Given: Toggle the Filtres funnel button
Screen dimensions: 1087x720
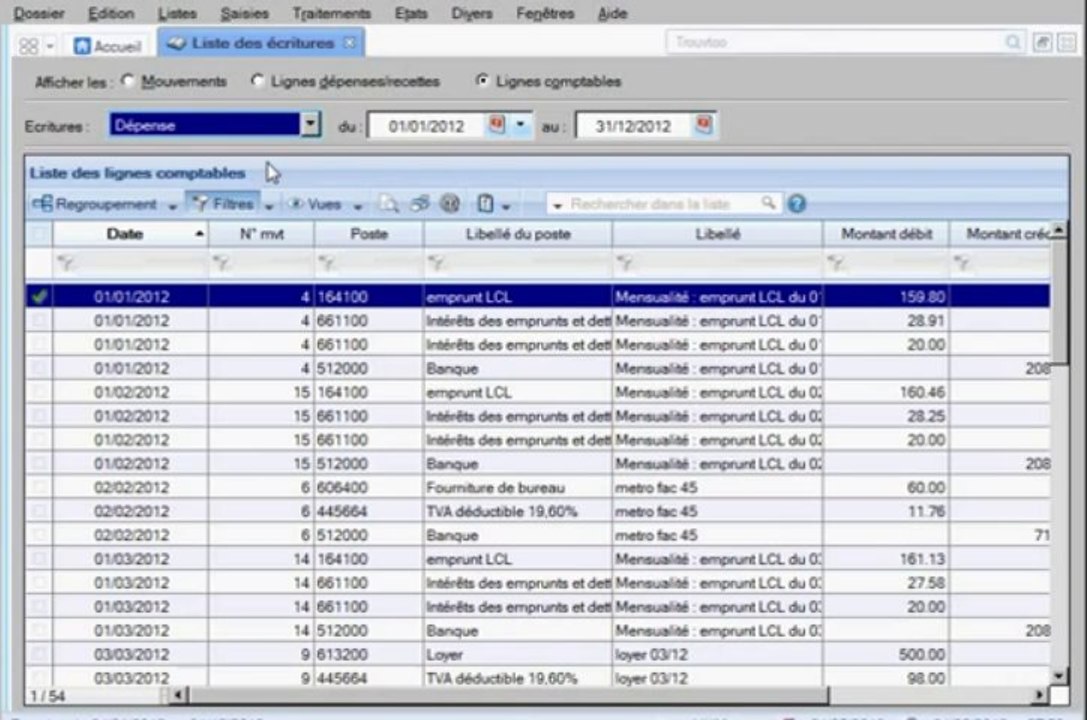Looking at the screenshot, I should [x=224, y=204].
